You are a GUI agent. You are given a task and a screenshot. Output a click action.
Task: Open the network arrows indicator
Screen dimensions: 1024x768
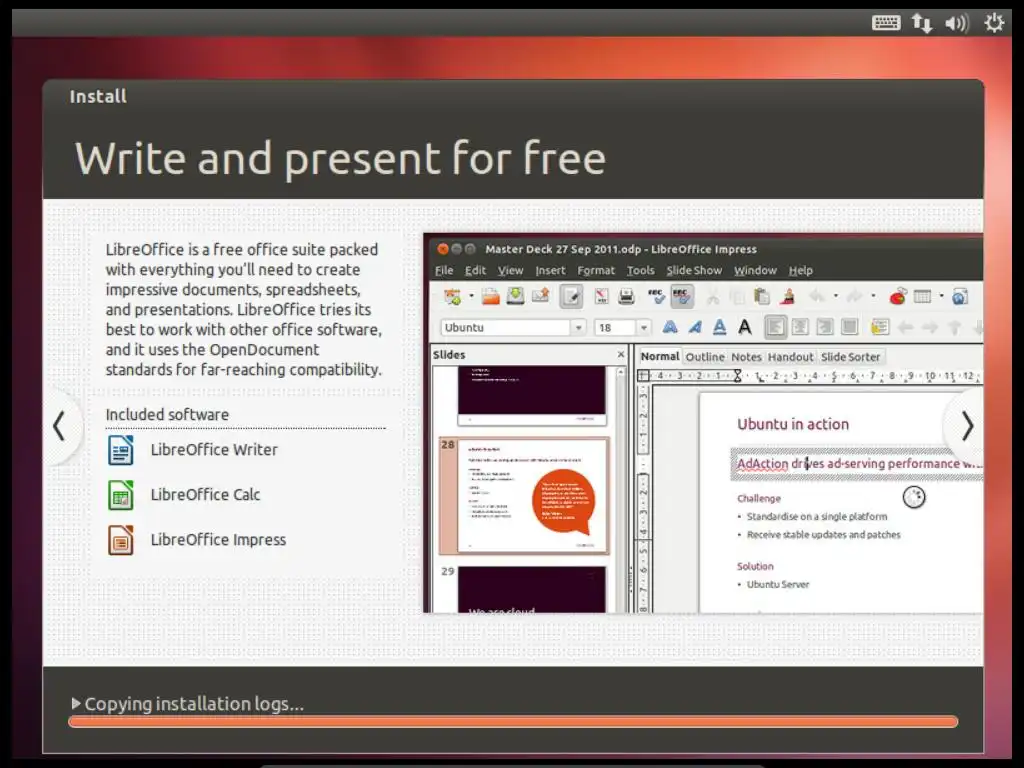pos(921,23)
